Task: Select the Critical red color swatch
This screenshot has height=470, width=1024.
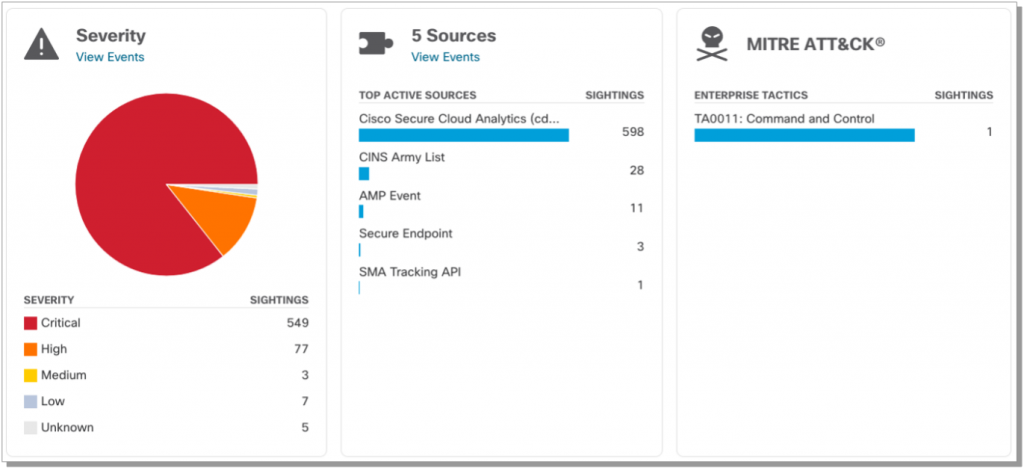Action: pos(30,323)
